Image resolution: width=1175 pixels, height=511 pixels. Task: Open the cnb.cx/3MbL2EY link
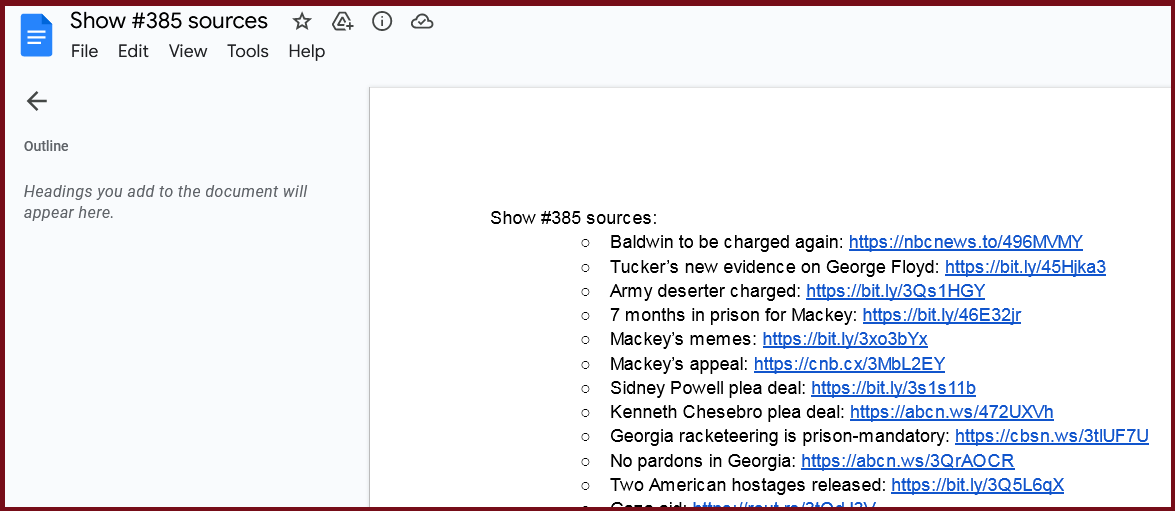(849, 364)
